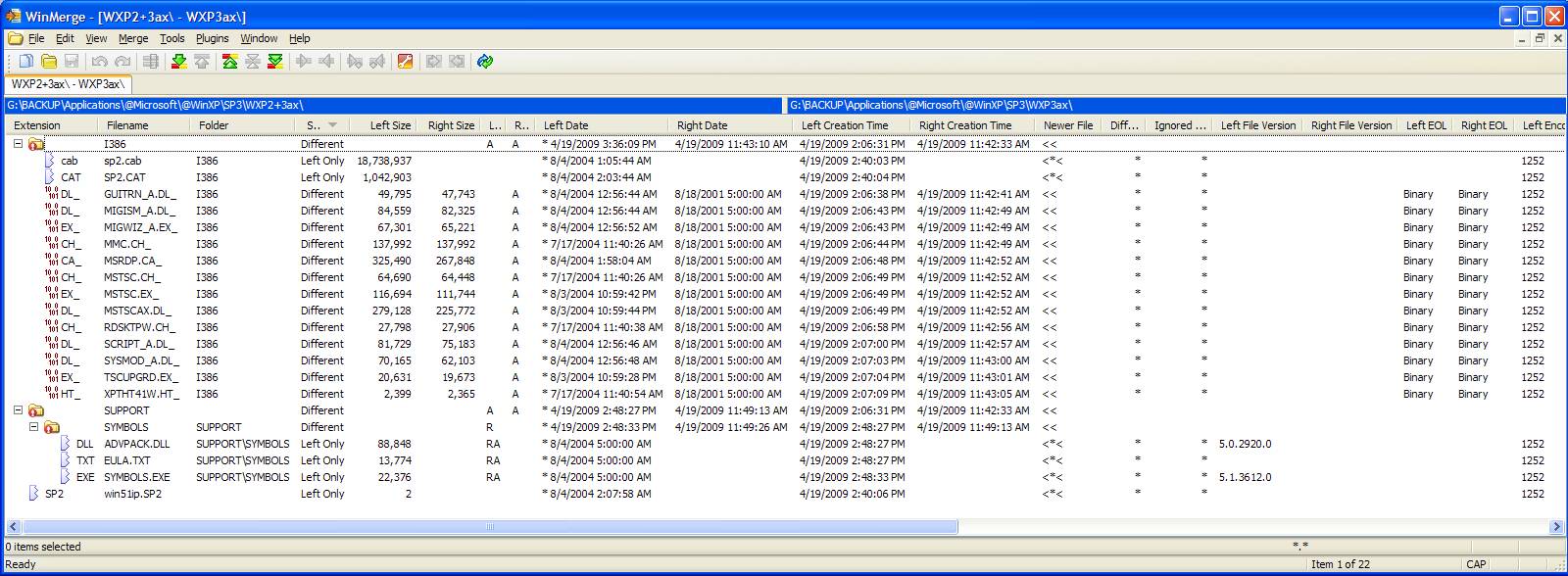Open the Edit menu

coord(65,38)
